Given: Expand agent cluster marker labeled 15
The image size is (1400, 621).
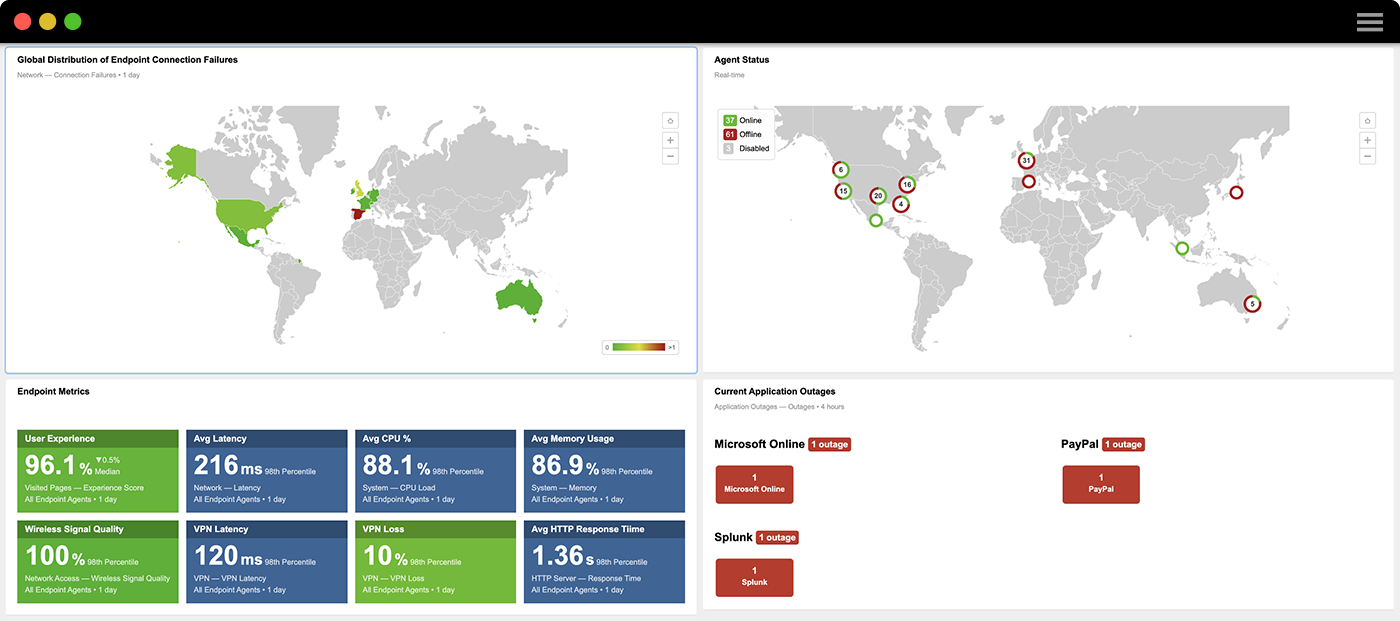Looking at the screenshot, I should pos(844,191).
